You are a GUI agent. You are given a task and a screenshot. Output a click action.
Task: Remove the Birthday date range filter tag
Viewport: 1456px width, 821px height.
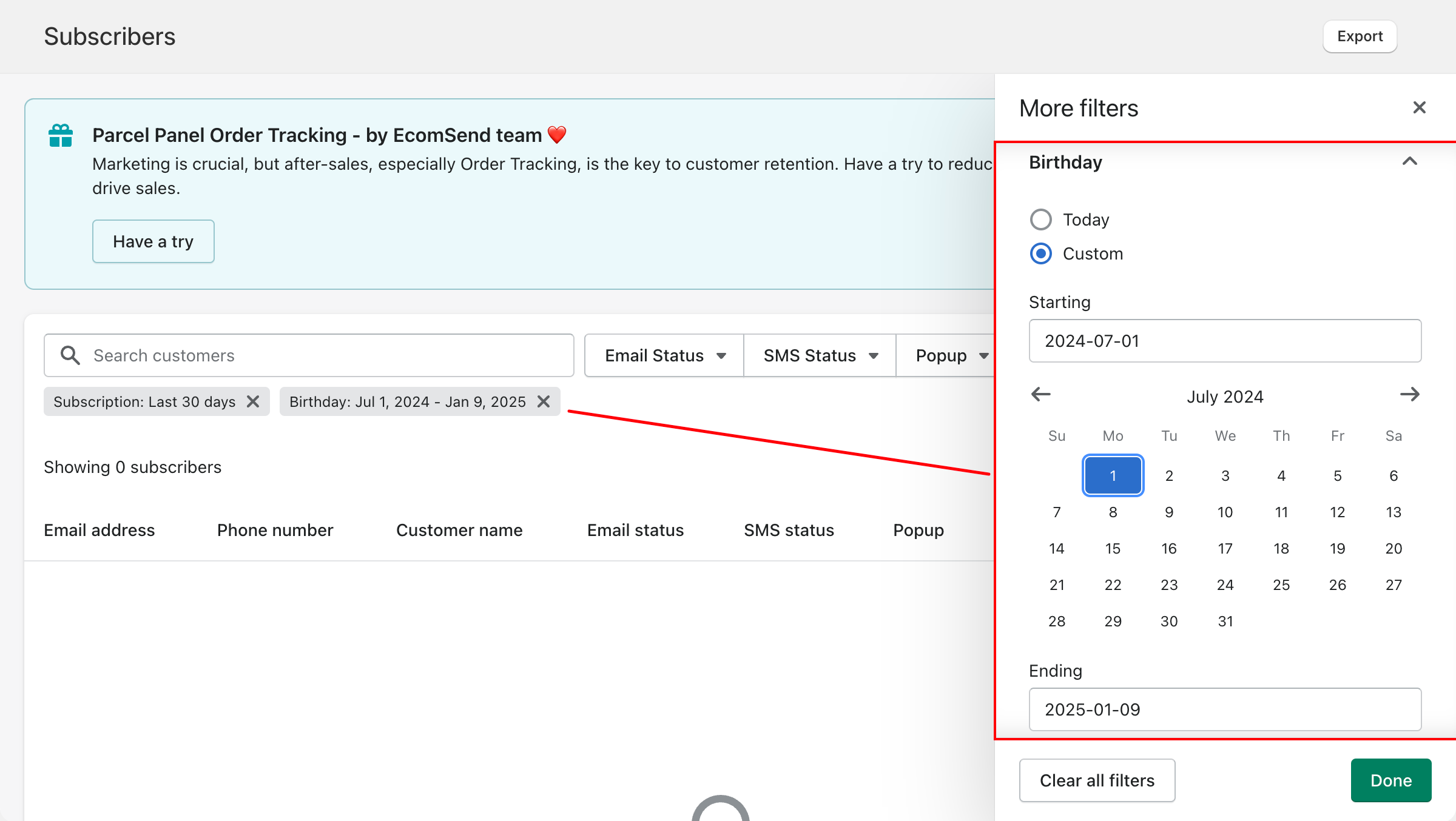click(x=544, y=401)
